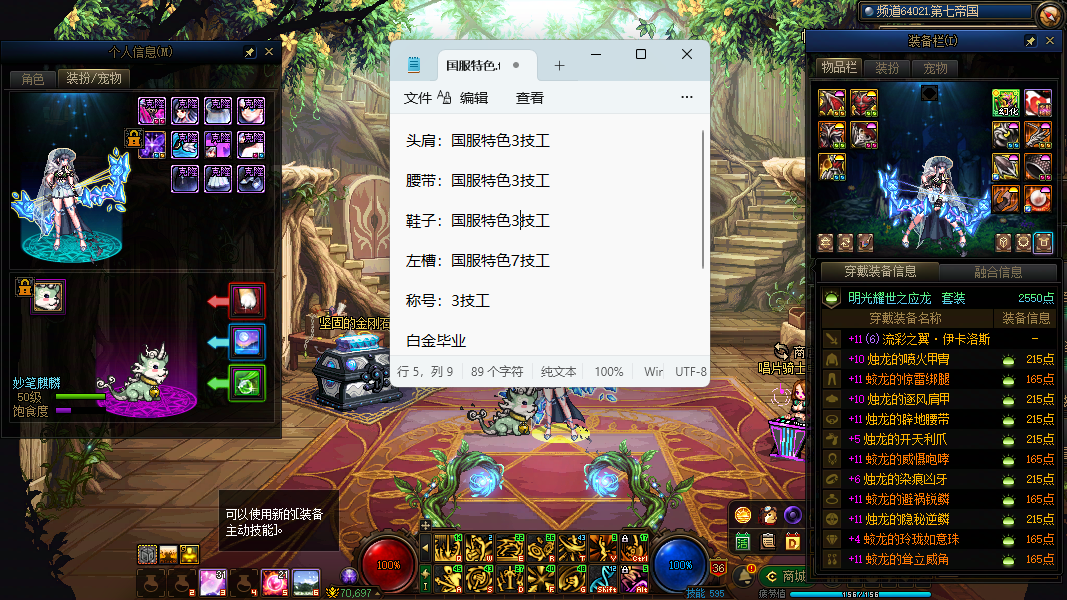1067x600 pixels.
Task: Toggle the pin on 个人信息 panel
Action: pyautogui.click(x=249, y=52)
